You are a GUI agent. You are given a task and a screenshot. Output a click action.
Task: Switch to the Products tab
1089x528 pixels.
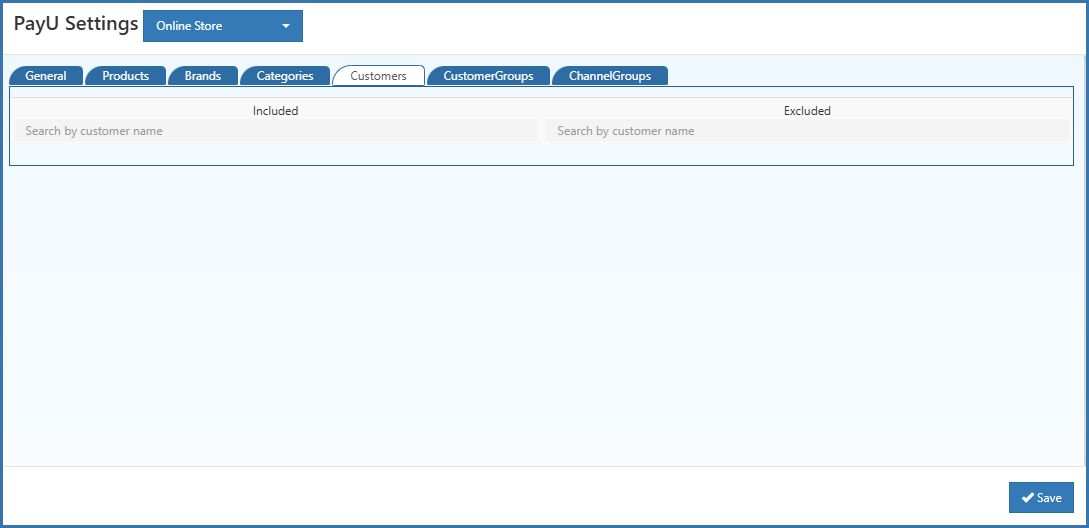[x=126, y=76]
